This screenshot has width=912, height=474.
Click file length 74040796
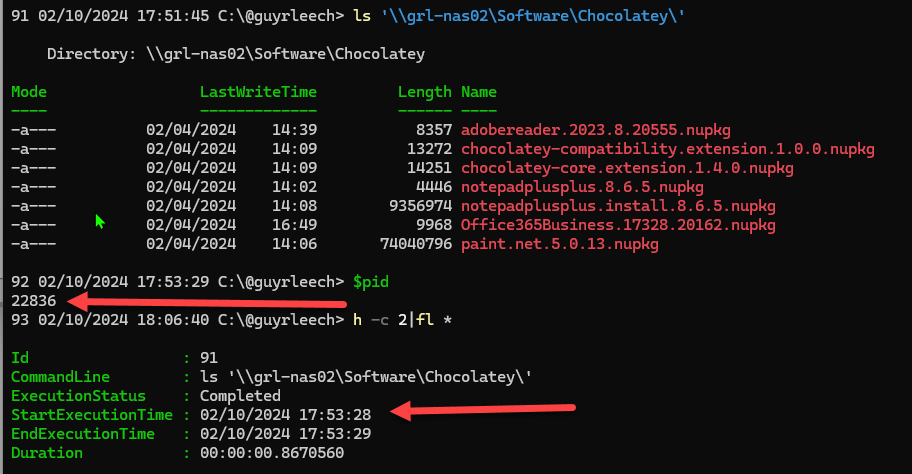(416, 244)
